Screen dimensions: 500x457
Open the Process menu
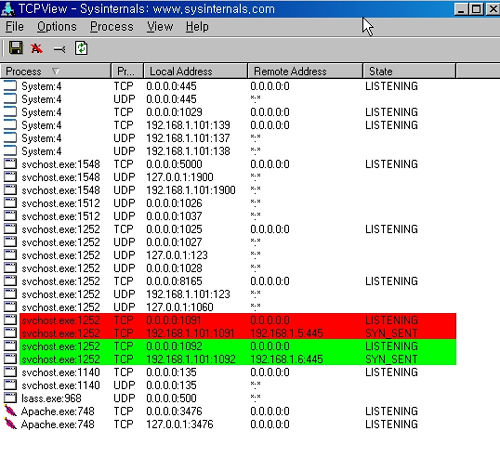112,27
